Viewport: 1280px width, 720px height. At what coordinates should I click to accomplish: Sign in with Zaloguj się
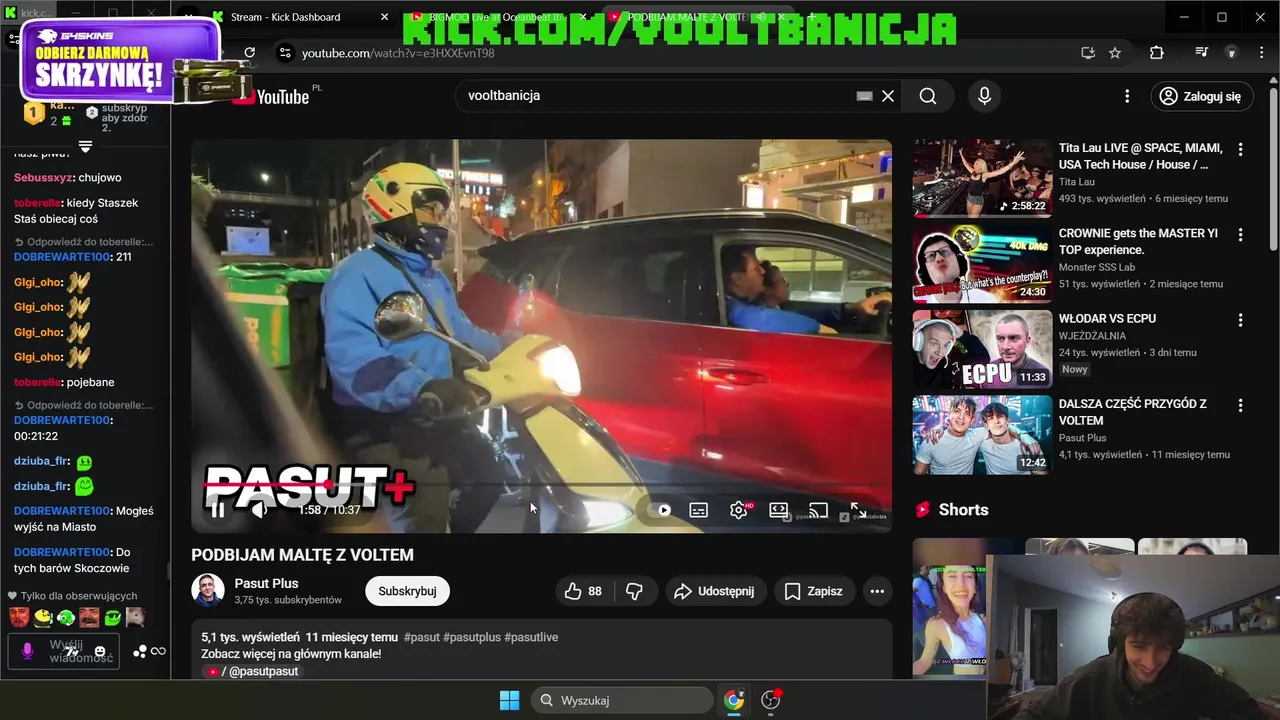point(1201,96)
